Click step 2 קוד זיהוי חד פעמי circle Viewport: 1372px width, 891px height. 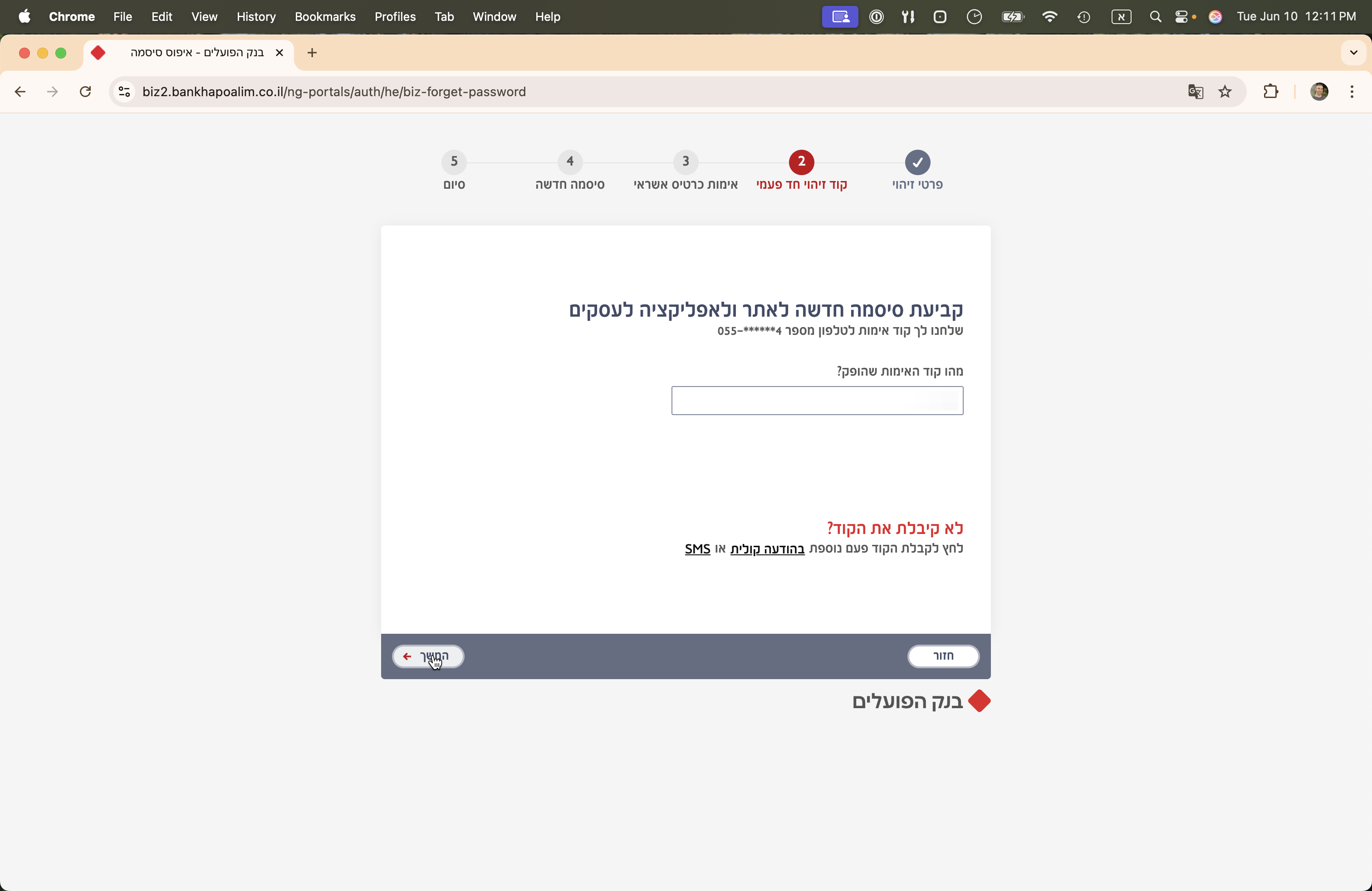click(801, 162)
